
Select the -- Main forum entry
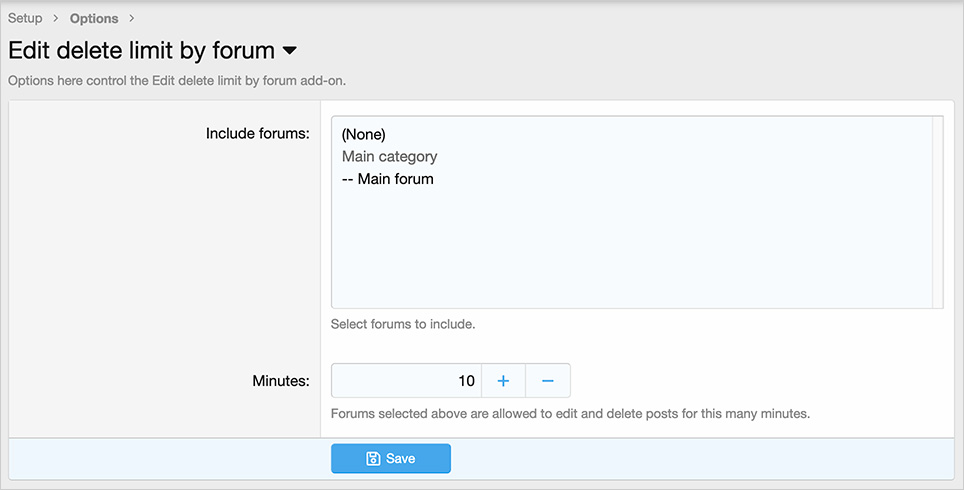point(387,179)
